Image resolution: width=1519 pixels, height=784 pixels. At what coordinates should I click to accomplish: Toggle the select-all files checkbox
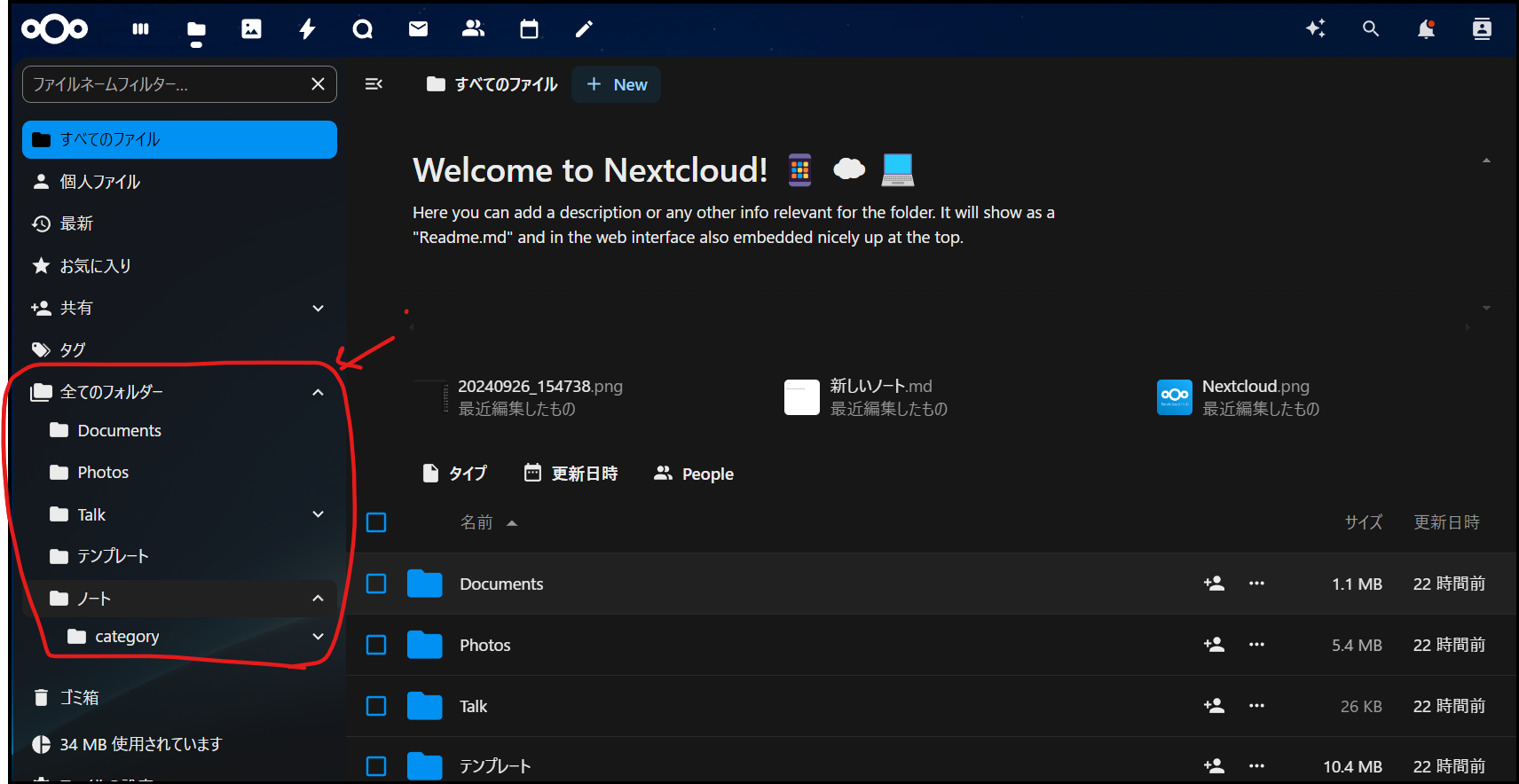376,522
